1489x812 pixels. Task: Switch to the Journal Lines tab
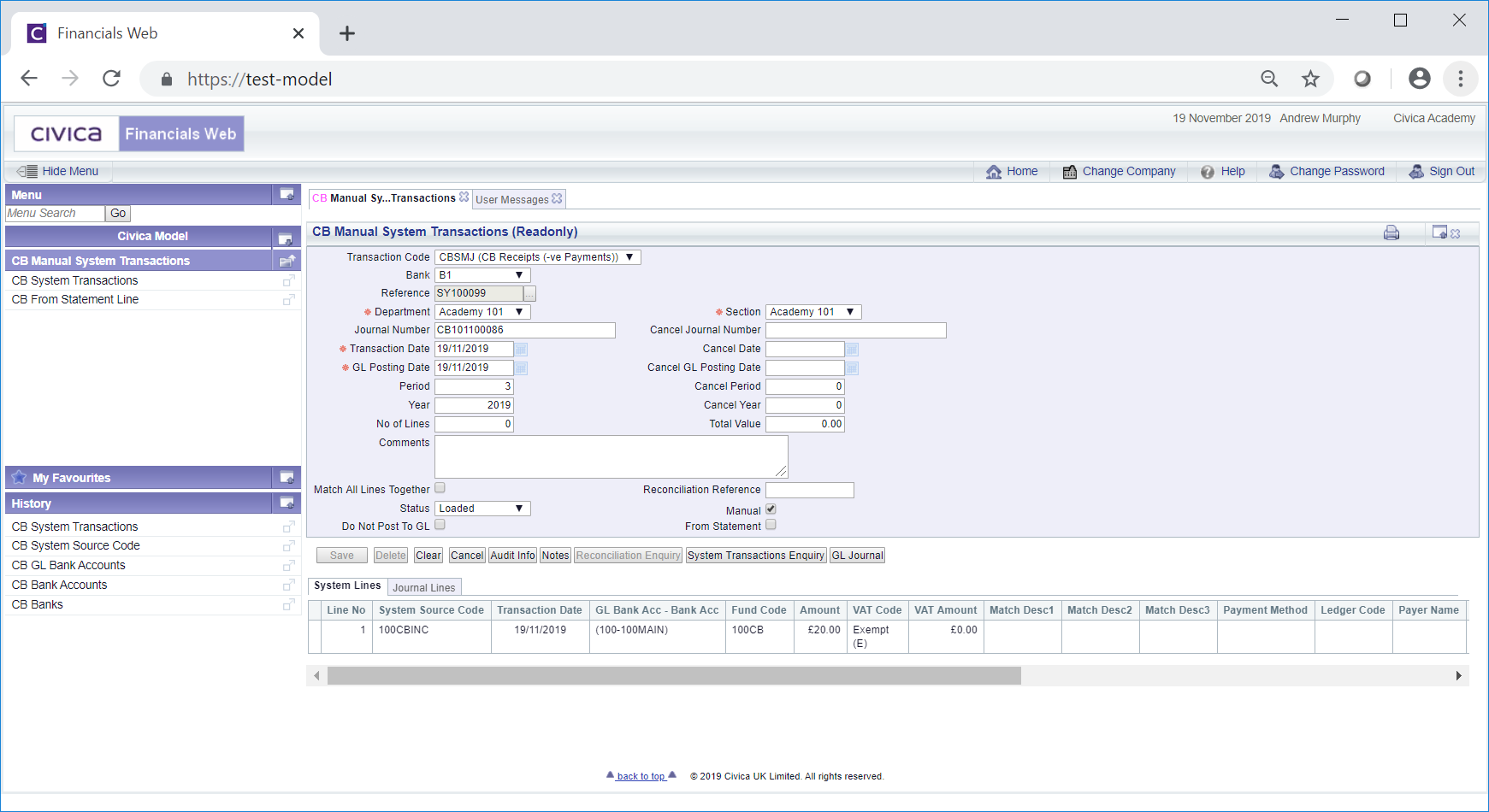424,587
